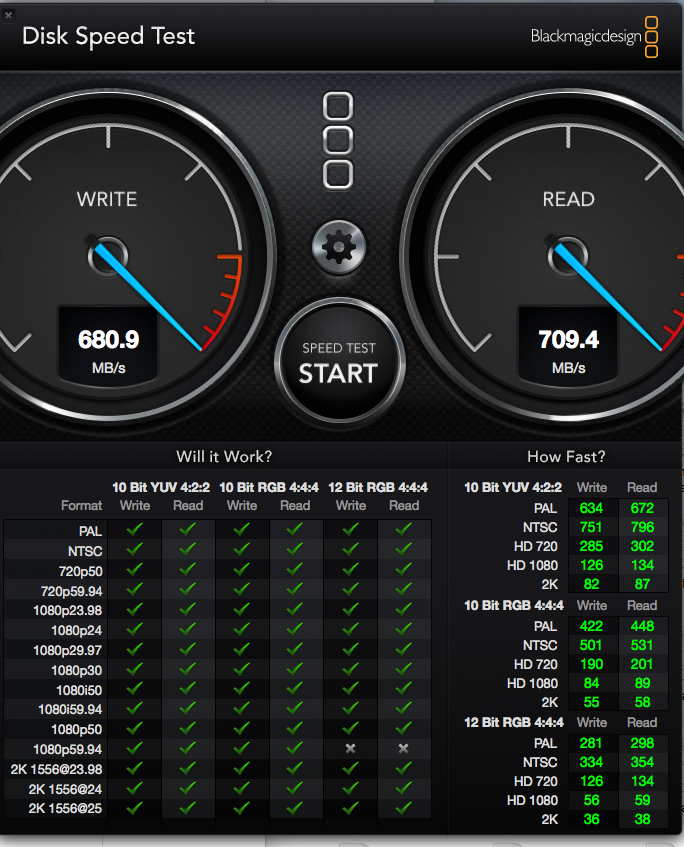684x847 pixels.
Task: Click 1080i50 10 Bit RGB write checkmark
Action: [x=242, y=689]
